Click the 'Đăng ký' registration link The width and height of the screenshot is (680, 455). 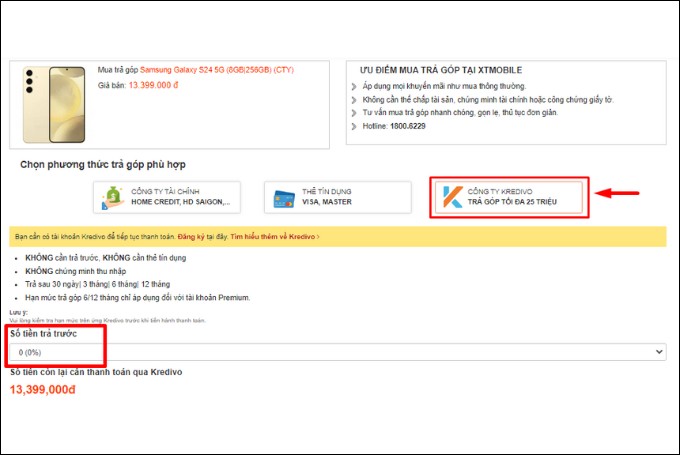coord(191,236)
